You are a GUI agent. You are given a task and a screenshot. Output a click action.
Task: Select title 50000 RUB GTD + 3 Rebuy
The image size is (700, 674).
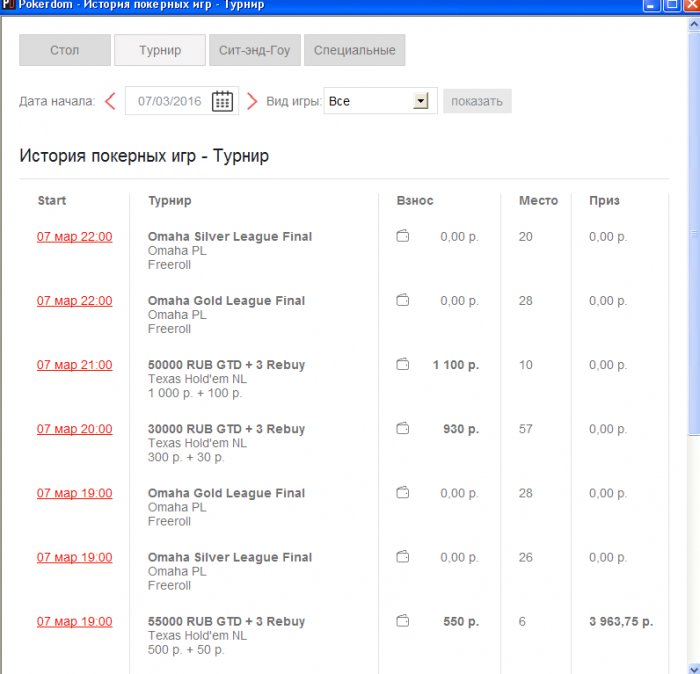pyautogui.click(x=226, y=365)
